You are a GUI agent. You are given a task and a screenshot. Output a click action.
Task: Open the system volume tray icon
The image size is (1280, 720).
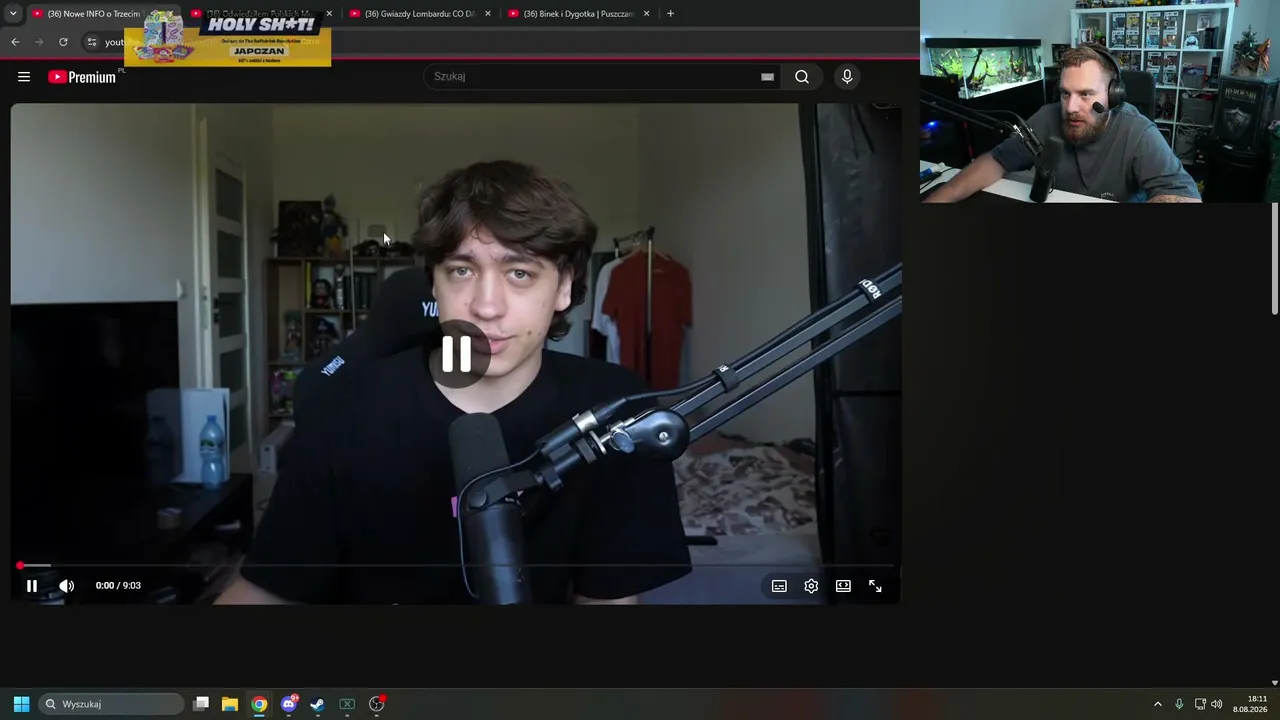(1217, 704)
